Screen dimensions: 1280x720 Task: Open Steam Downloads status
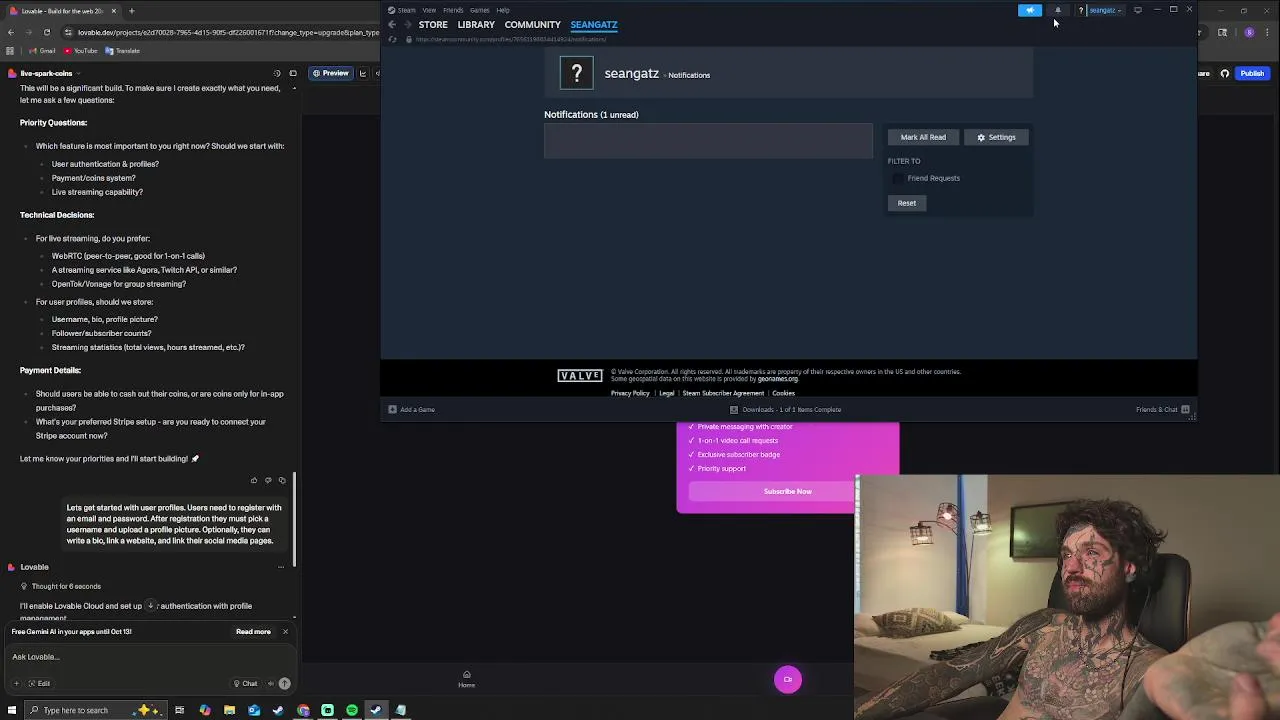pyautogui.click(x=785, y=409)
